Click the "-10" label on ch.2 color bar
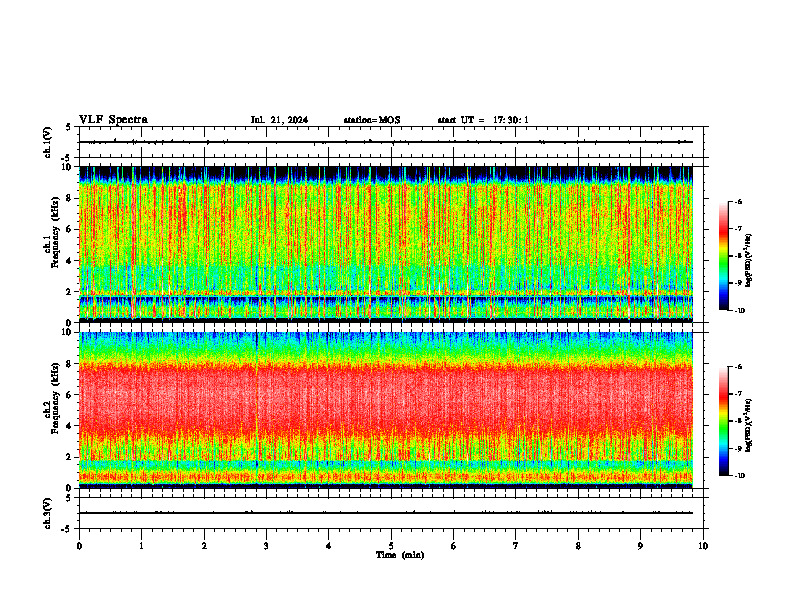This screenshot has height=612, width=792. point(739,476)
